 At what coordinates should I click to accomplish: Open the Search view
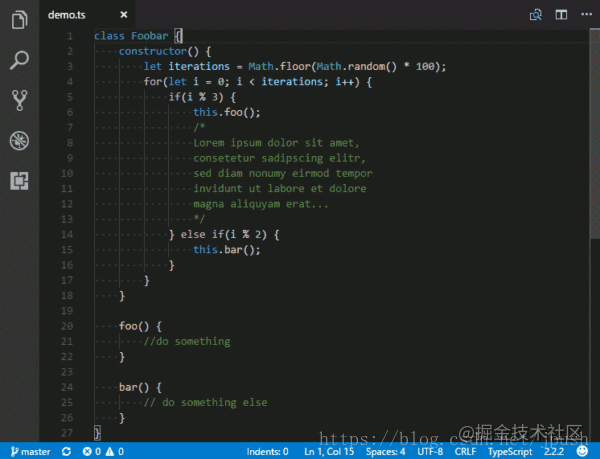tap(19, 60)
